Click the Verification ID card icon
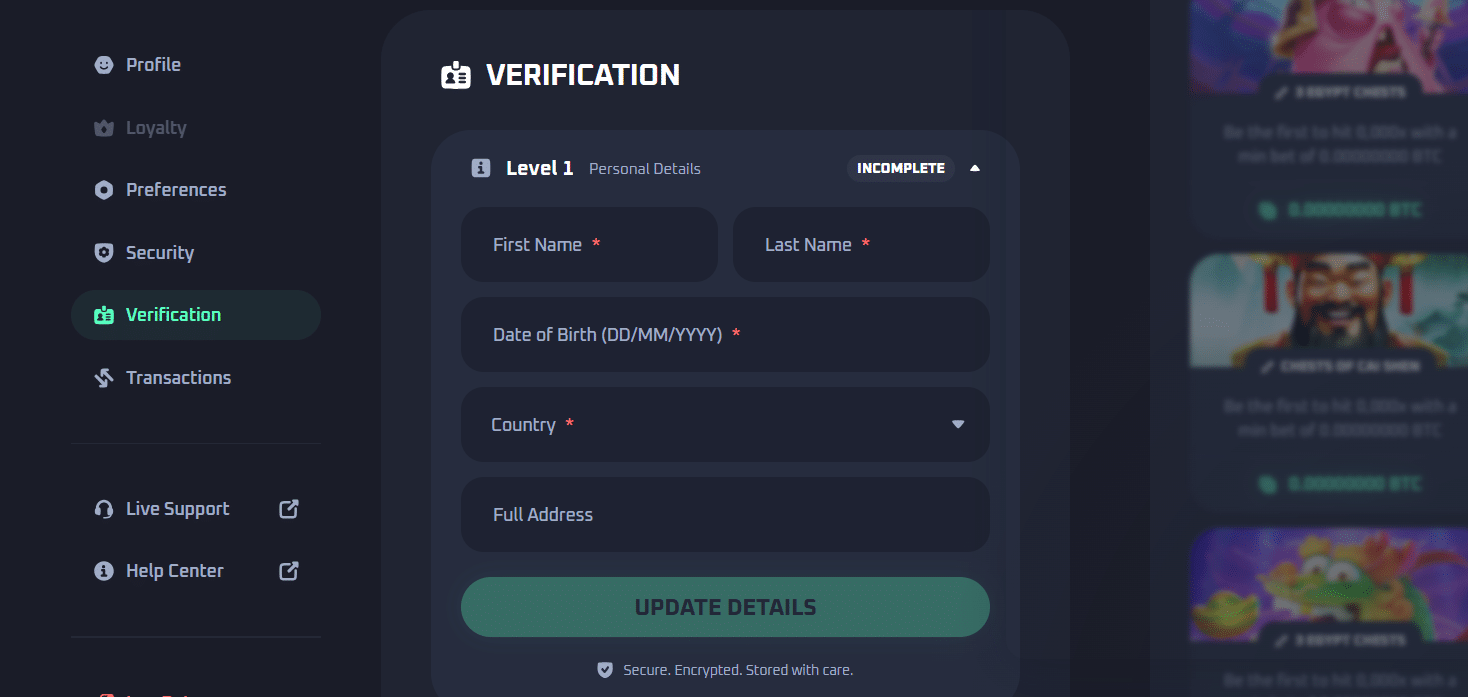The image size is (1468, 697). (103, 314)
